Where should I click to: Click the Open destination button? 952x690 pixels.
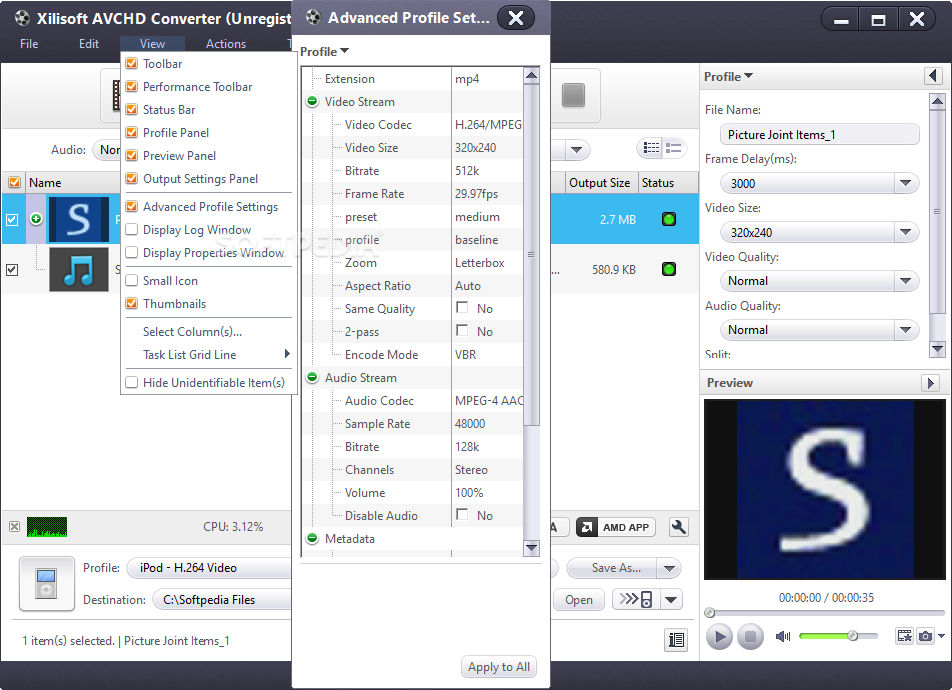tap(579, 599)
